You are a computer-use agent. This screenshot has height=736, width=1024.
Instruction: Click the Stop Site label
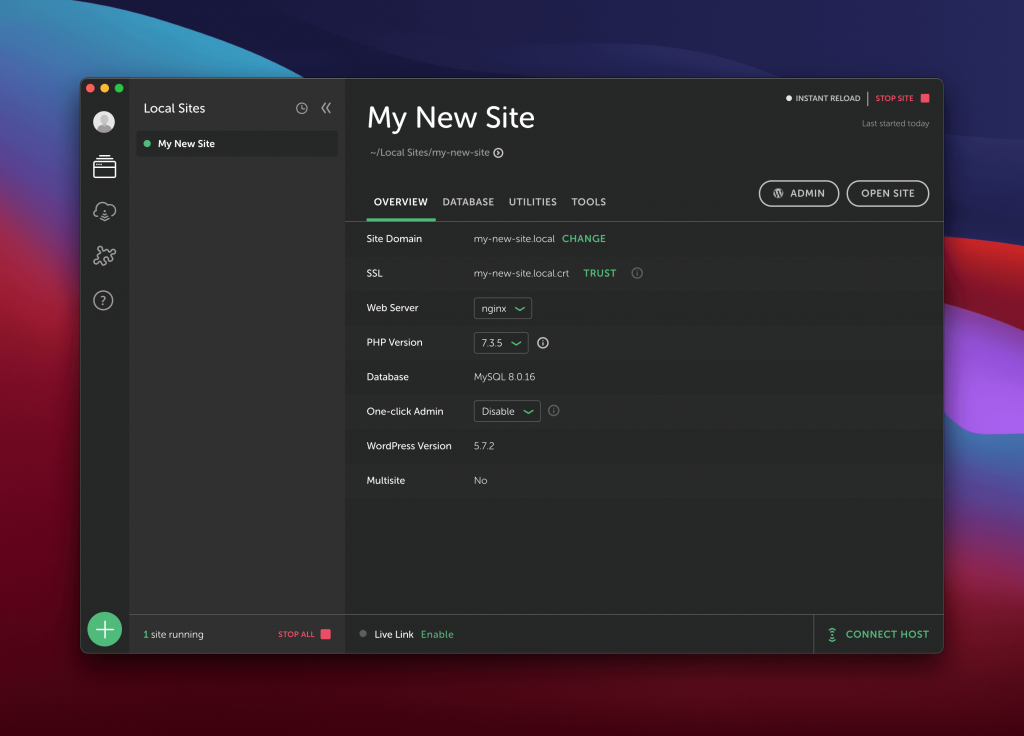tap(895, 99)
